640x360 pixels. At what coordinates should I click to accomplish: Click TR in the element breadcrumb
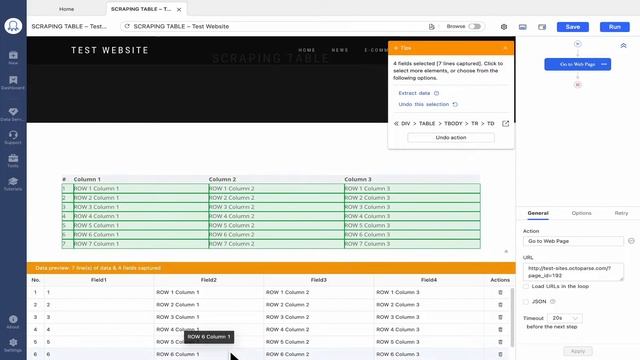point(474,123)
